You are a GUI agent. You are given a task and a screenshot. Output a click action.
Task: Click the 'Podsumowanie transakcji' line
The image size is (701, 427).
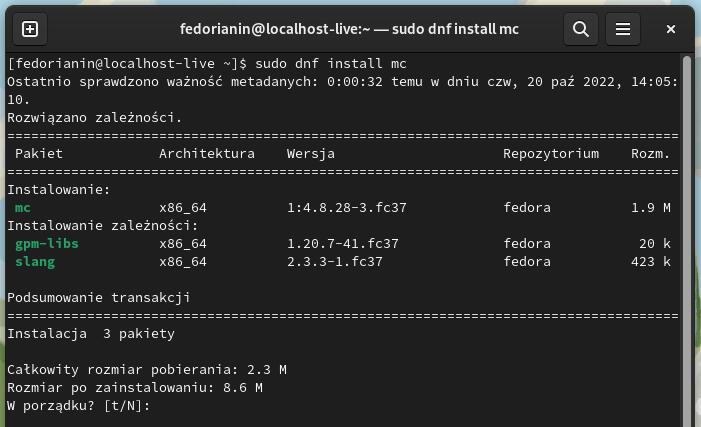[x=99, y=298]
